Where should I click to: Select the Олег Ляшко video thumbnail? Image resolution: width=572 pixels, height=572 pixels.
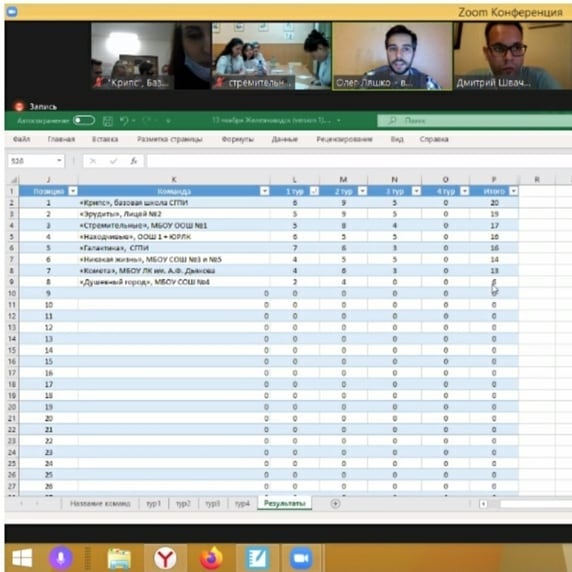click(392, 56)
